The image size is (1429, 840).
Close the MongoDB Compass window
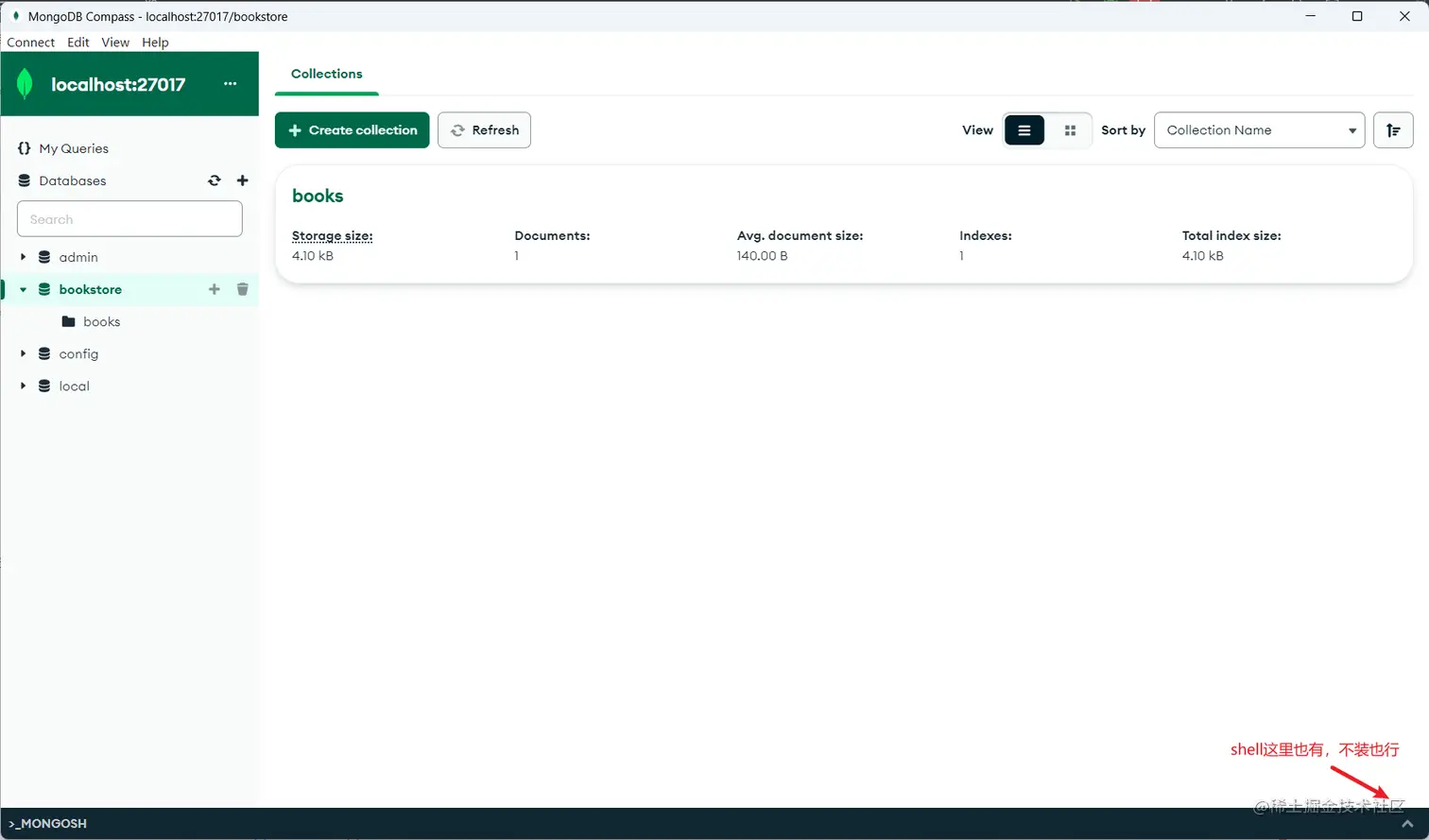pyautogui.click(x=1404, y=16)
